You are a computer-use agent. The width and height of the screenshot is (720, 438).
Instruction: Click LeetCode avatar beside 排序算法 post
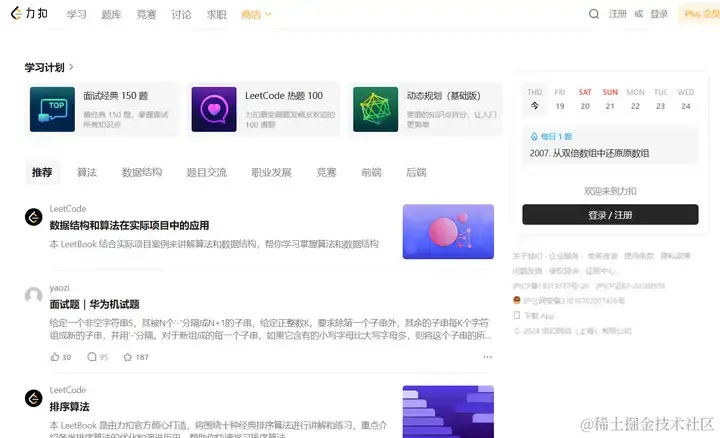click(x=34, y=398)
